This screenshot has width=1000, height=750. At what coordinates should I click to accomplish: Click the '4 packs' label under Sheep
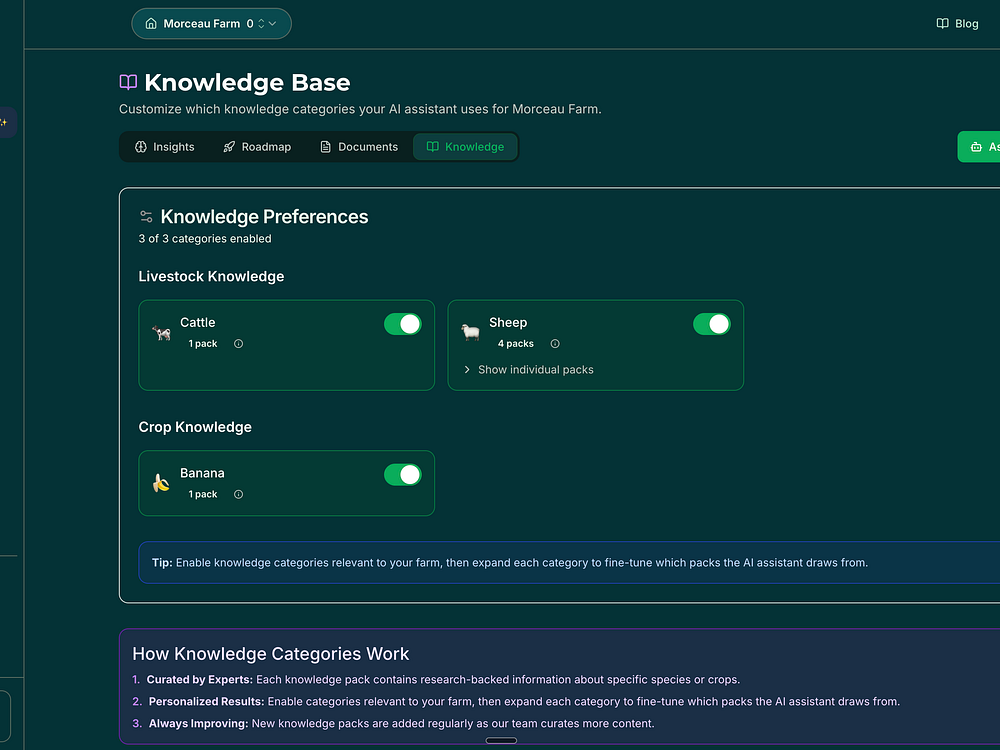click(x=515, y=344)
